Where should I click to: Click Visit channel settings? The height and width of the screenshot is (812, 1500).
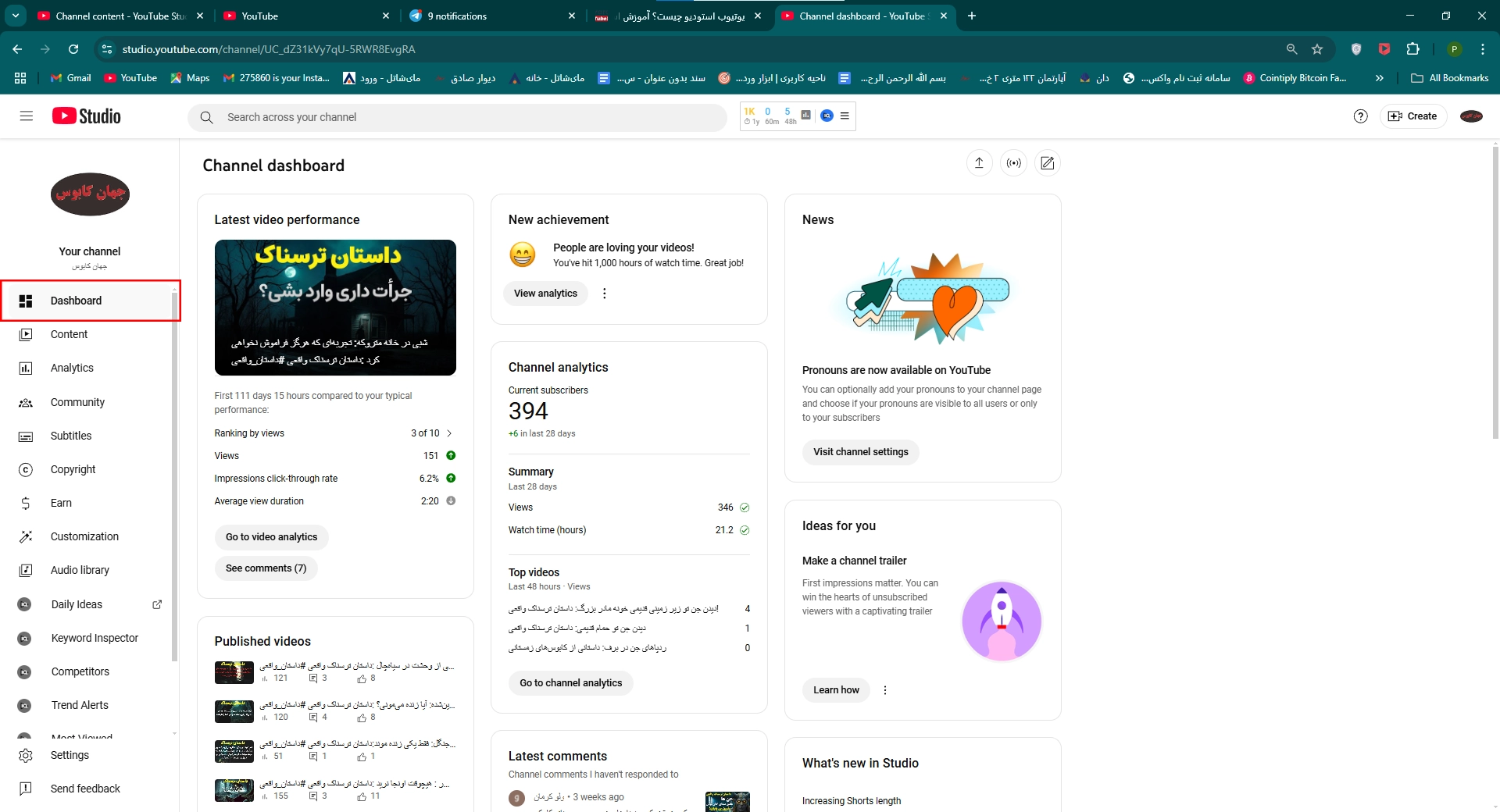pyautogui.click(x=860, y=452)
